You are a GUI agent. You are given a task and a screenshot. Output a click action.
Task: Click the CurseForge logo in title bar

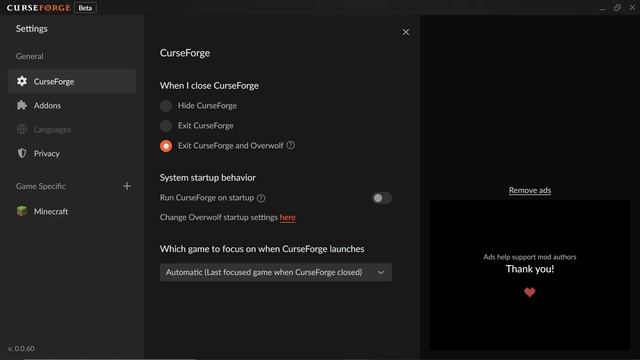[x=38, y=8]
